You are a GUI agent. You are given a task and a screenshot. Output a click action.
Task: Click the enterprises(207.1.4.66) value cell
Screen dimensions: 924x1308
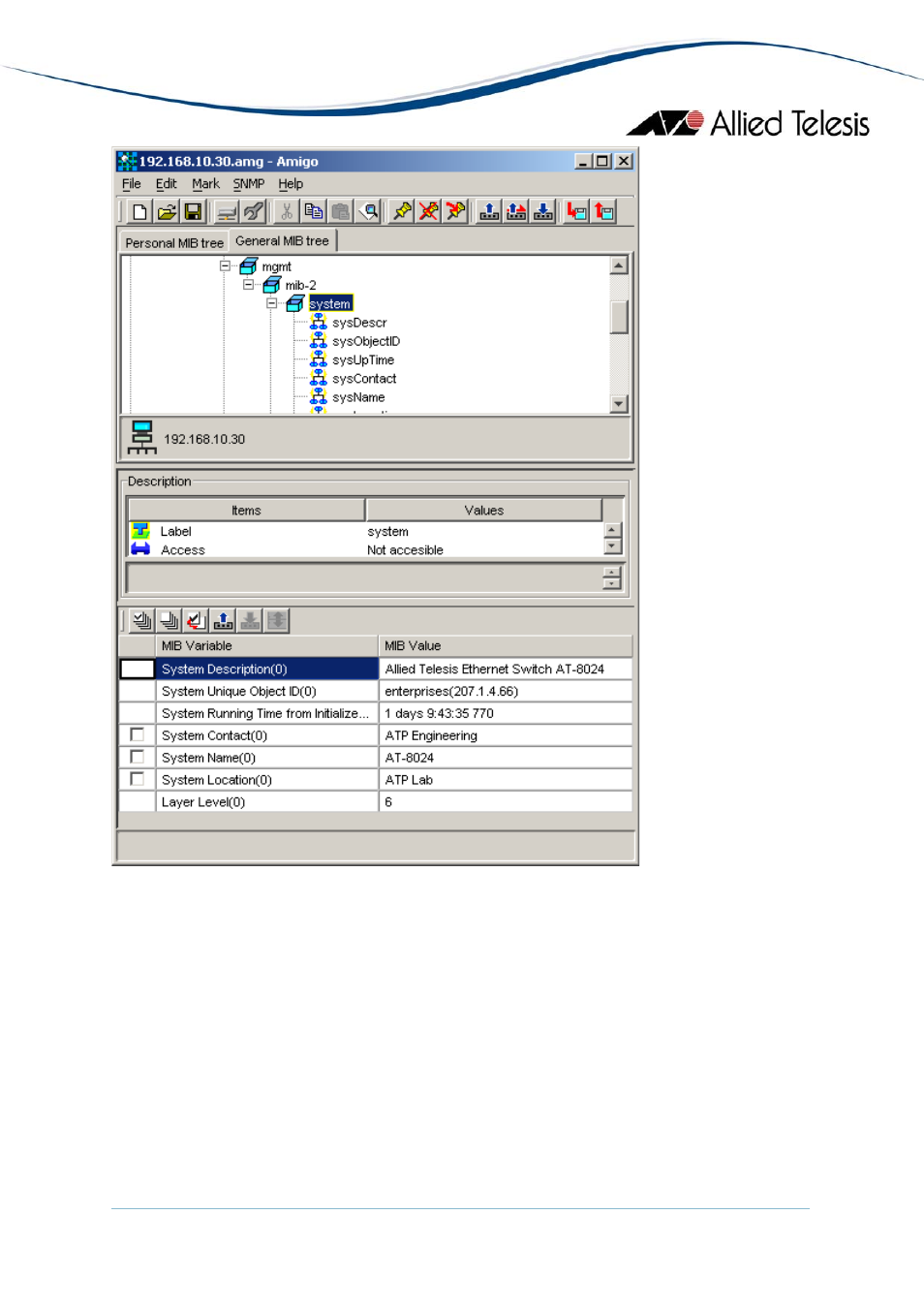point(506,691)
